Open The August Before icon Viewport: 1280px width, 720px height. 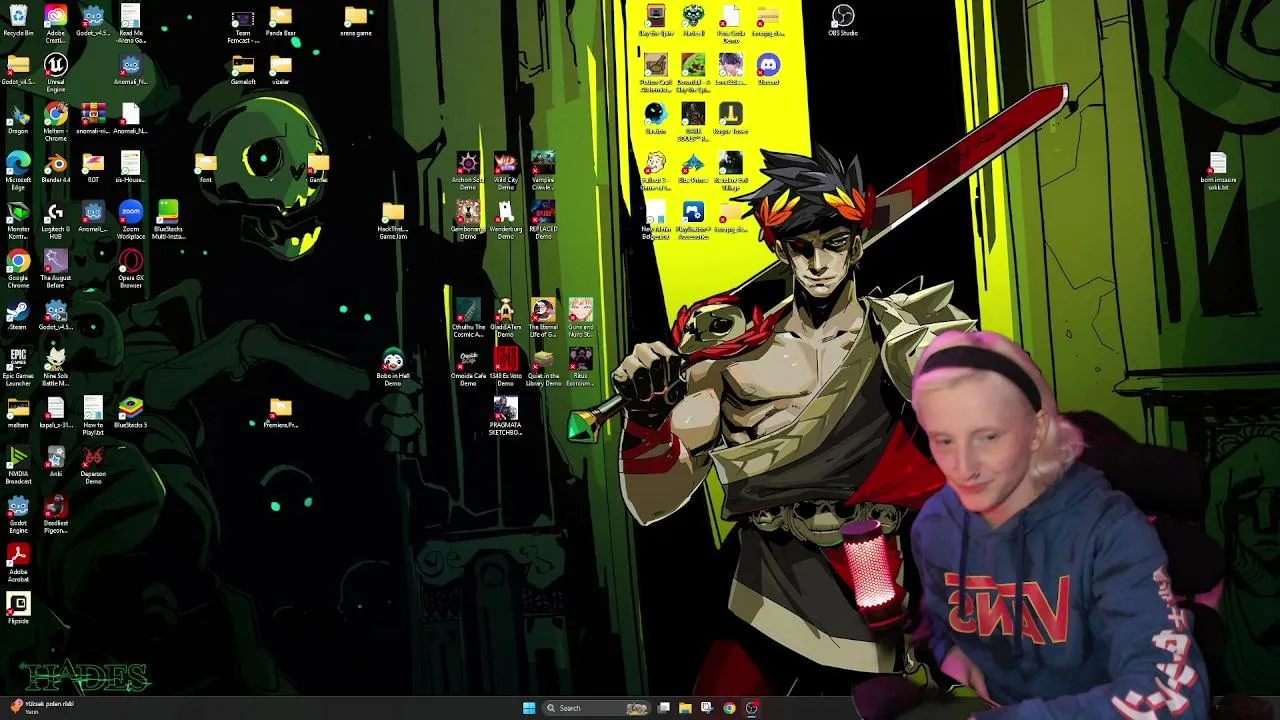tap(56, 268)
